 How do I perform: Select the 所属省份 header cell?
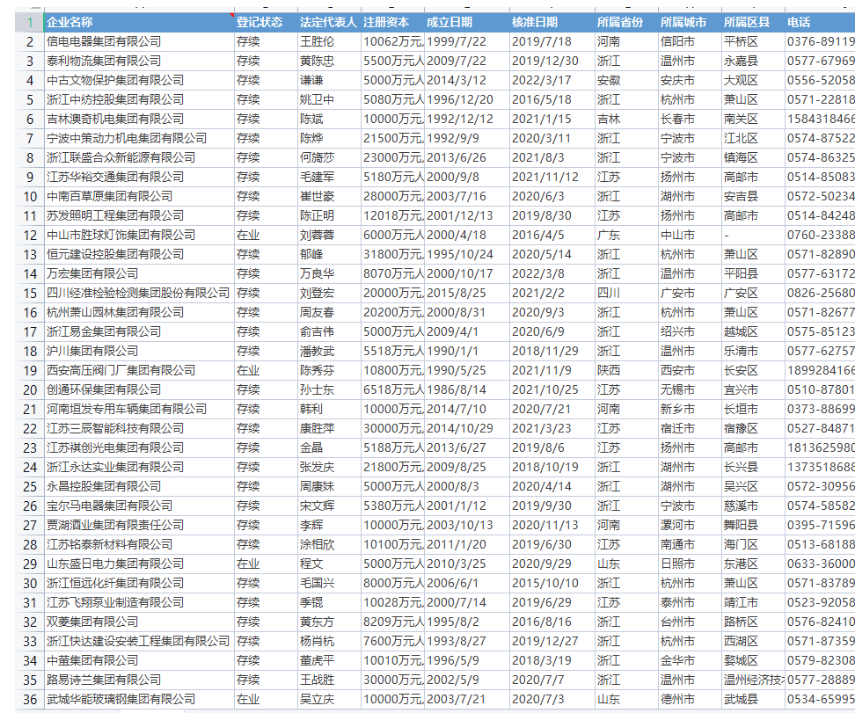pyautogui.click(x=626, y=23)
